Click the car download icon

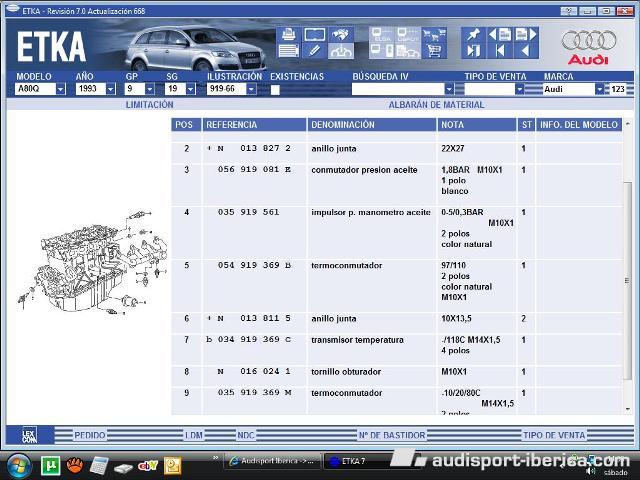tap(341, 51)
